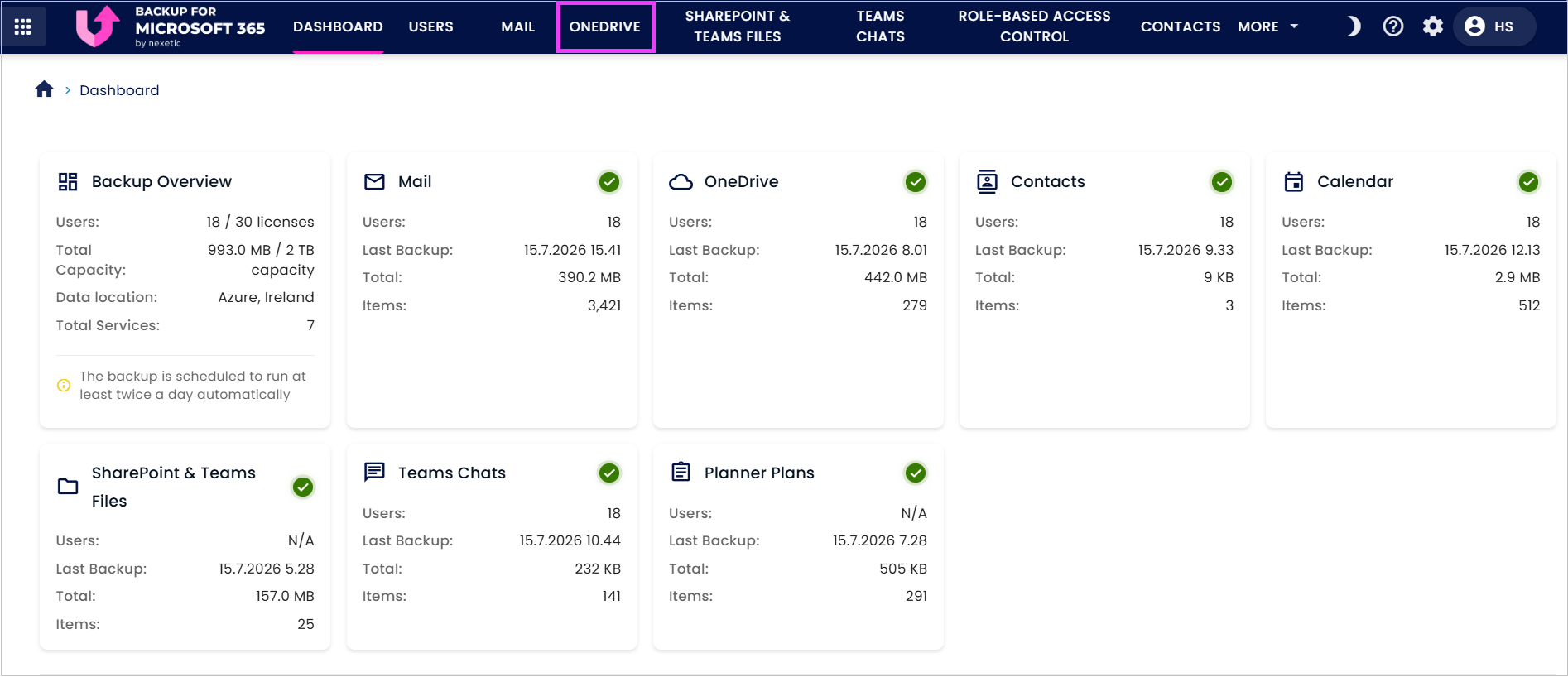Open SharePoint & Teams Files navigation tab

[x=738, y=26]
